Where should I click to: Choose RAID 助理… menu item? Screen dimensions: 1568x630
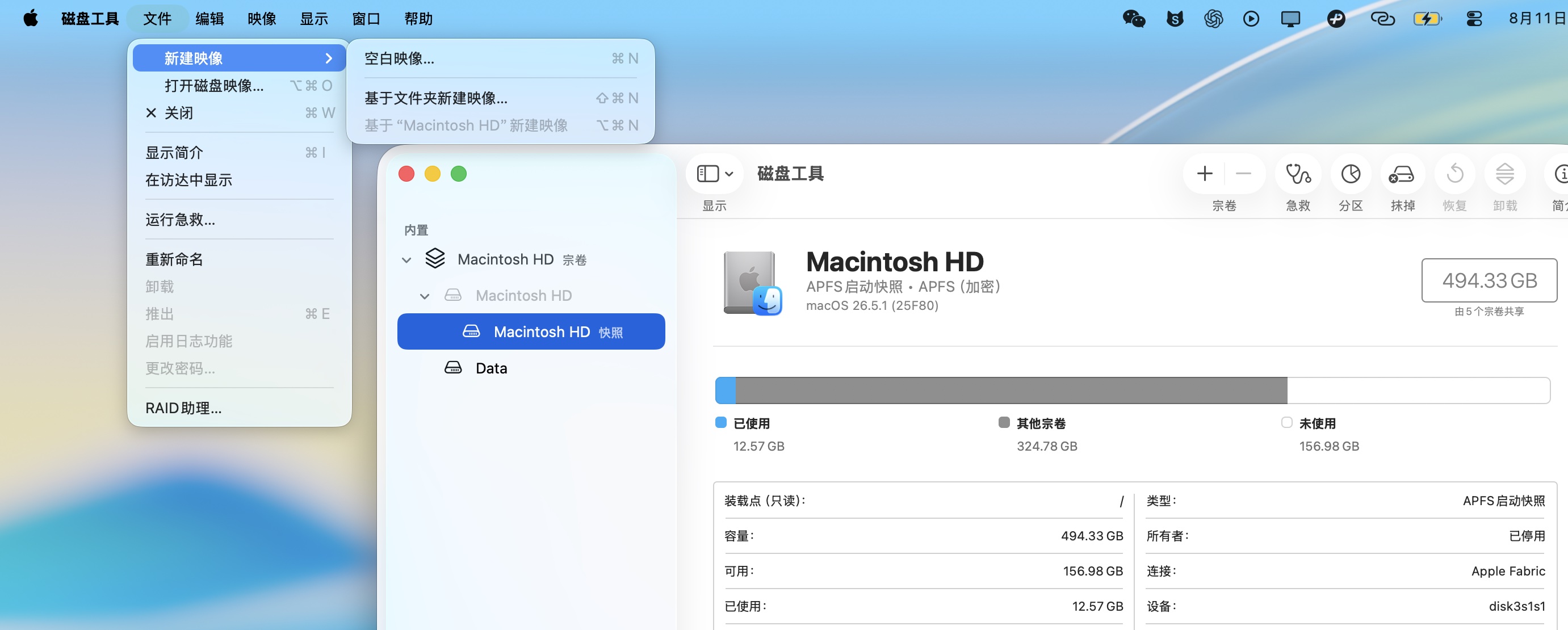(239, 409)
